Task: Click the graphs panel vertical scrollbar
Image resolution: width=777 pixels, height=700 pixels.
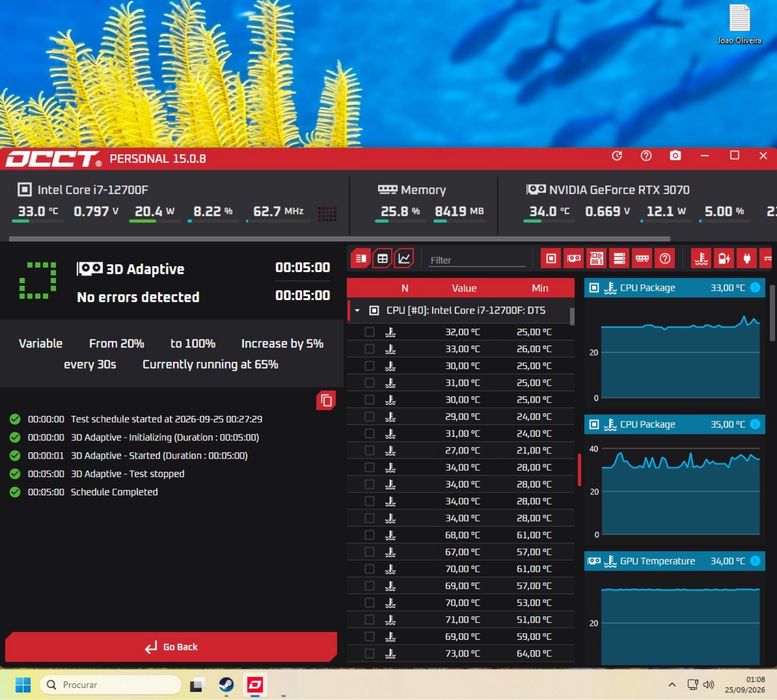Action: pyautogui.click(x=773, y=313)
